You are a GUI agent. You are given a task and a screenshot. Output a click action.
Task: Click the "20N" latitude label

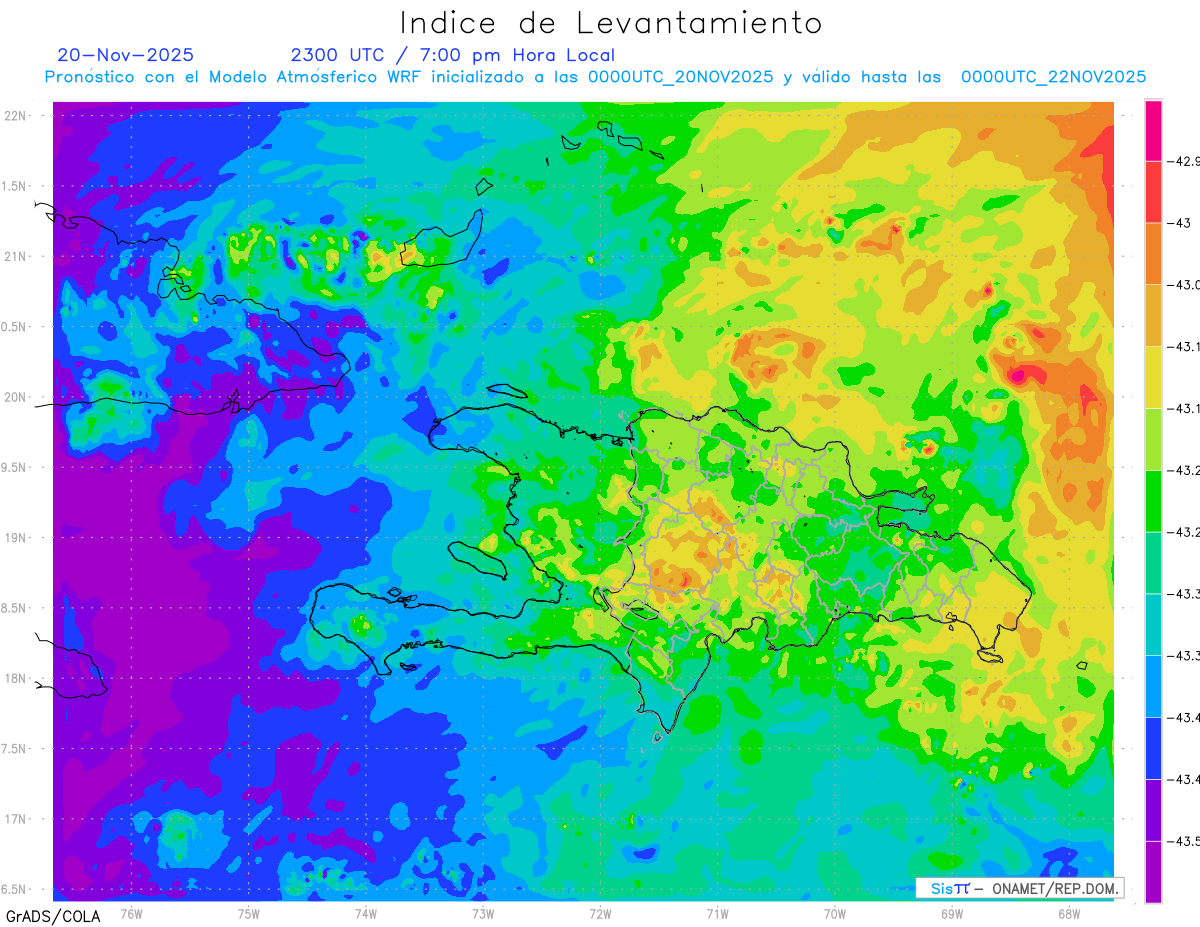(x=16, y=397)
